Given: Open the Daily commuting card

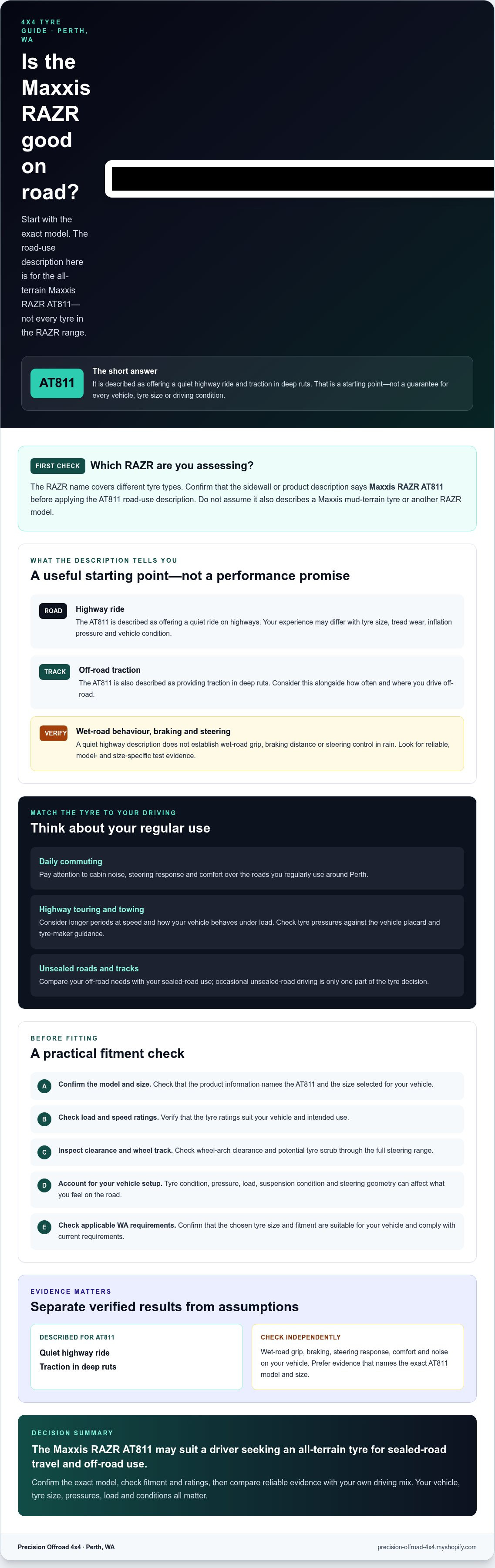Looking at the screenshot, I should 247,868.
